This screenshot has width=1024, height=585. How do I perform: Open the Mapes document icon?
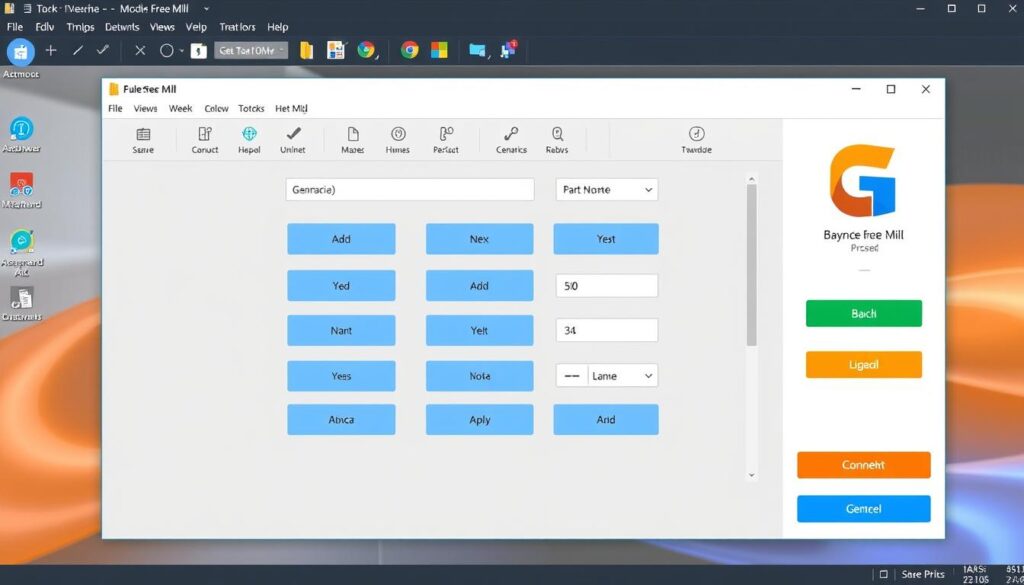(353, 140)
